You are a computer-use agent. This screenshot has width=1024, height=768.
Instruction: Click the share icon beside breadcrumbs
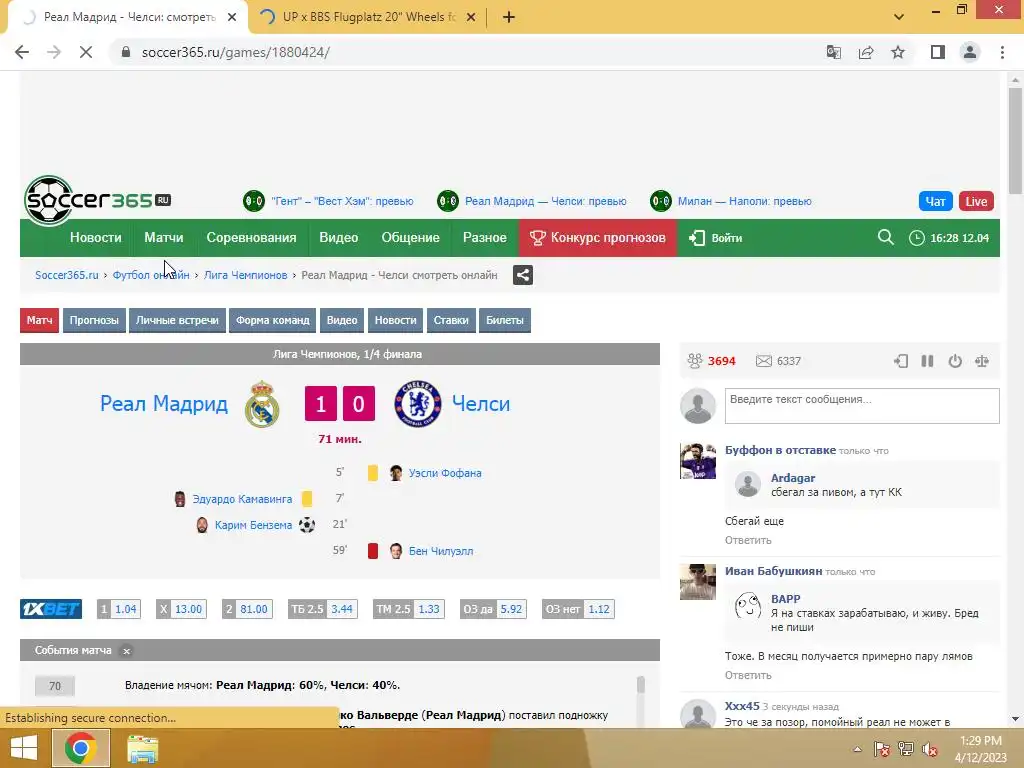pos(522,275)
